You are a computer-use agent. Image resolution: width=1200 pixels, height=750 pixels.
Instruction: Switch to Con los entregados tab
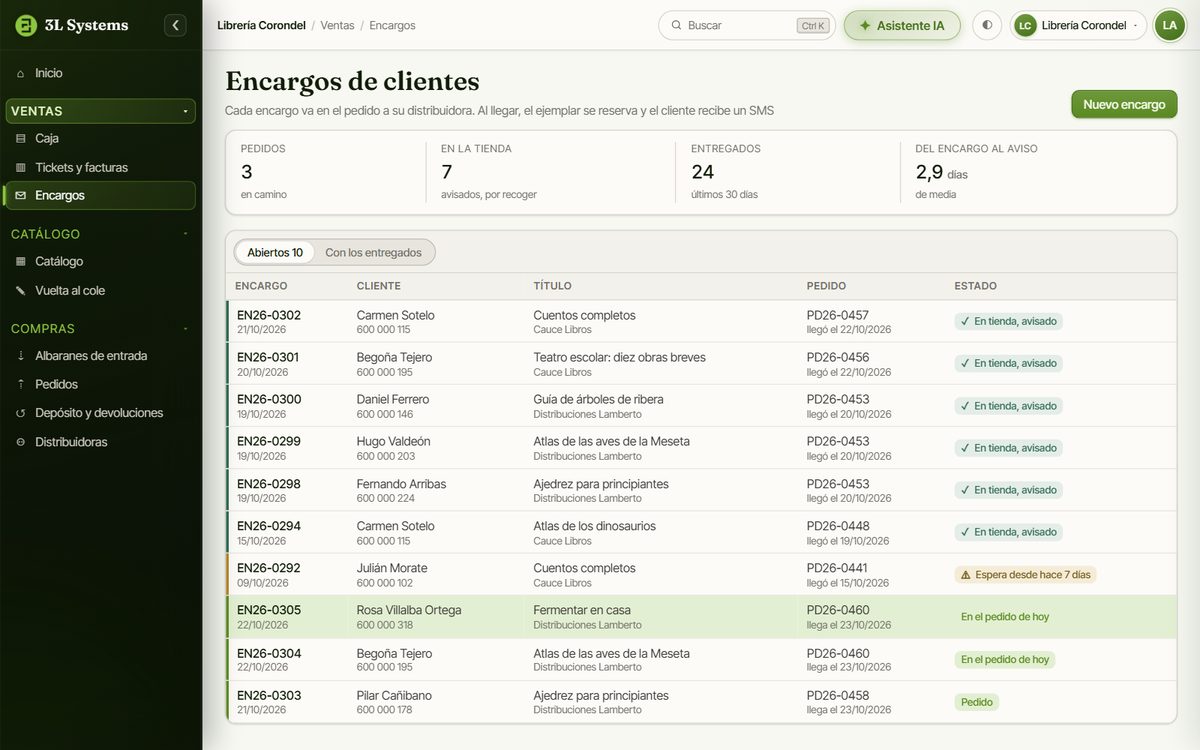click(x=373, y=252)
